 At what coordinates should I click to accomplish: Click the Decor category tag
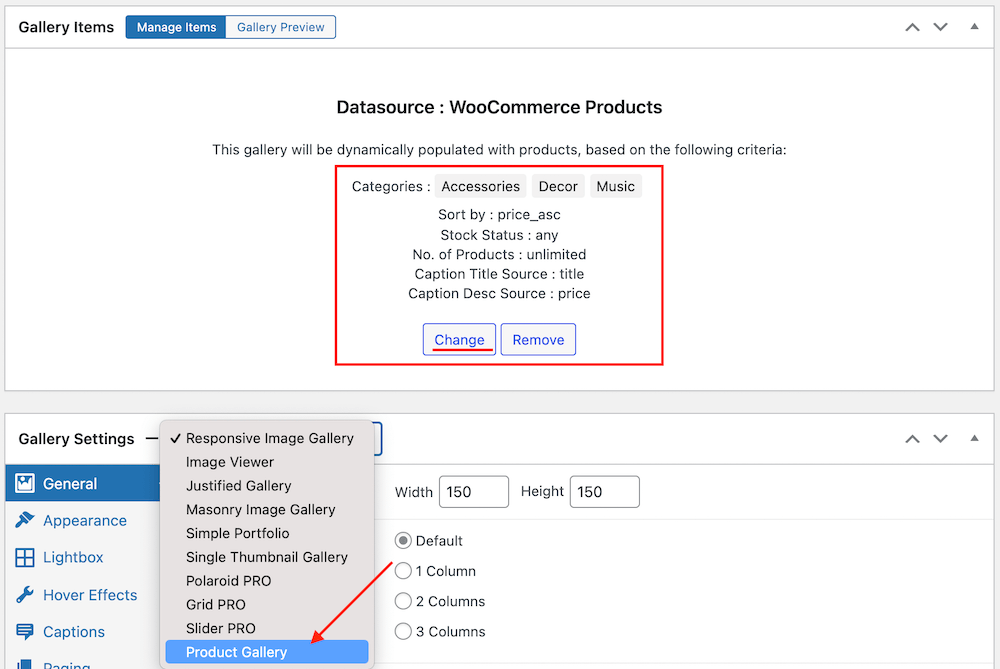(x=558, y=186)
